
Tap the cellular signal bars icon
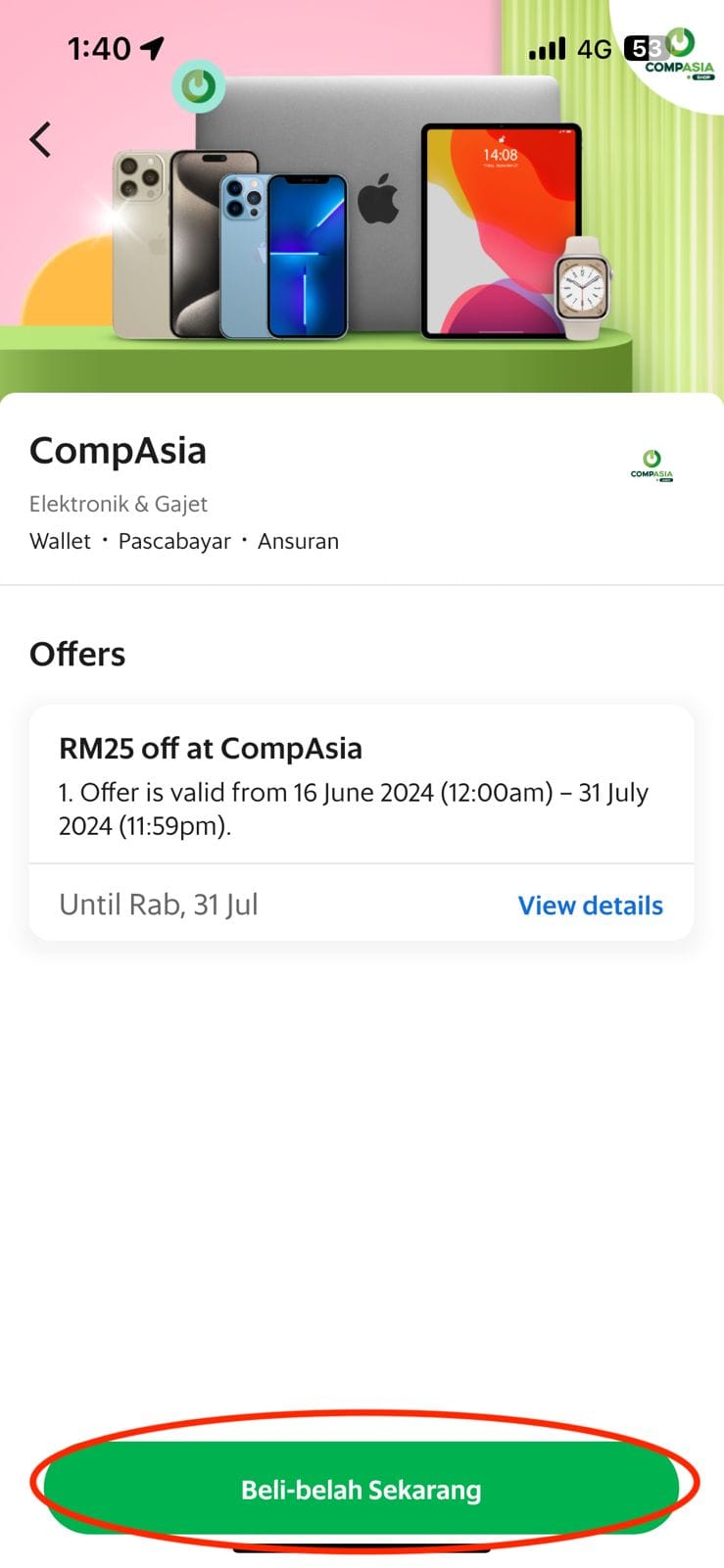(x=547, y=48)
